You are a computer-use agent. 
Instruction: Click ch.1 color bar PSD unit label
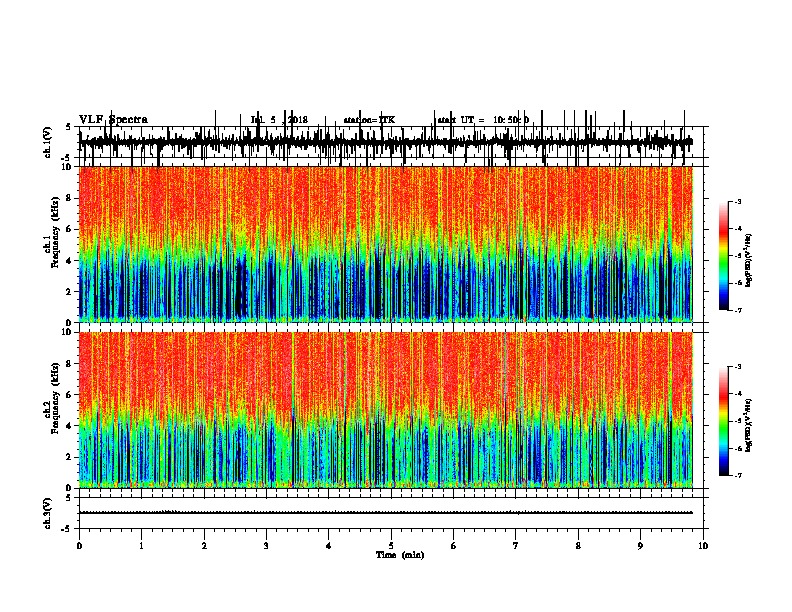tap(749, 260)
